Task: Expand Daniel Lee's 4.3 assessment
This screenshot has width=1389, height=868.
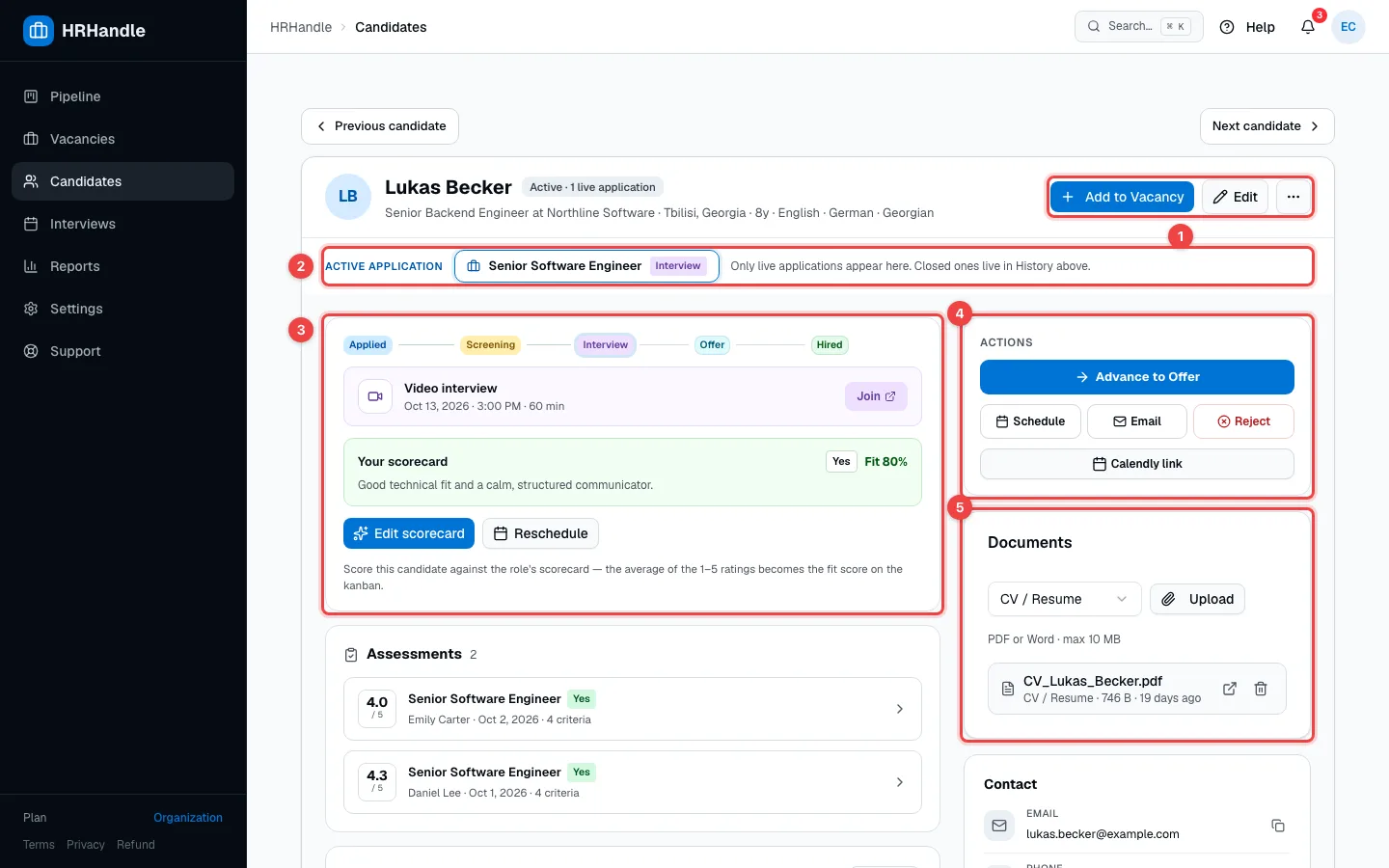Action: tap(633, 782)
